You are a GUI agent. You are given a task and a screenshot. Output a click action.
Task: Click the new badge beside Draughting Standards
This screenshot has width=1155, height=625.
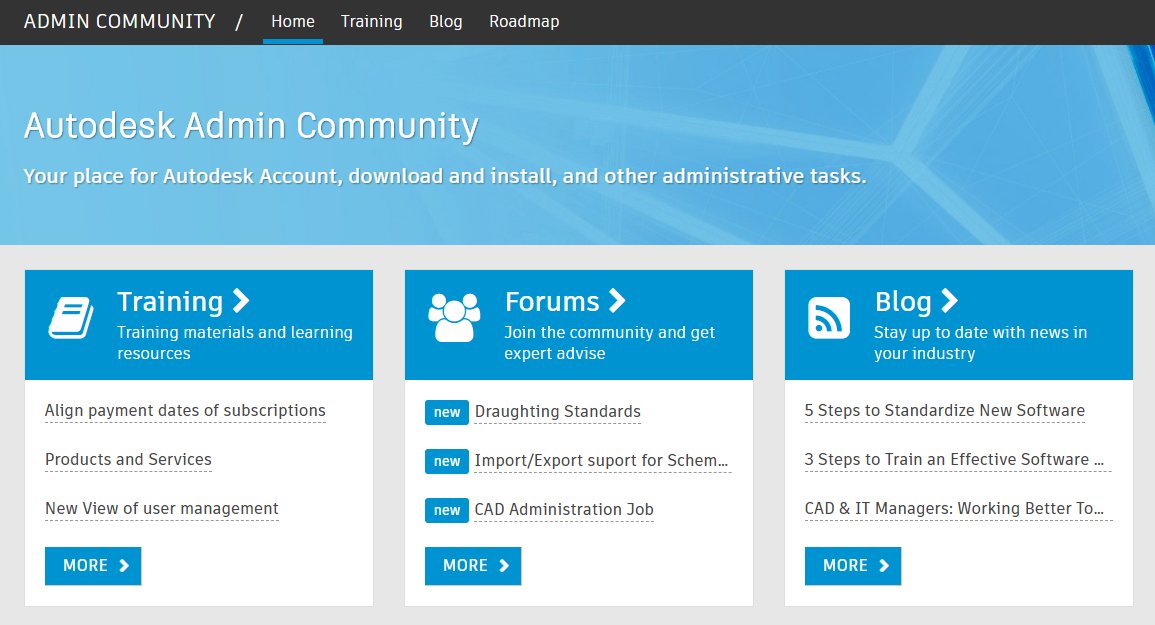(x=446, y=412)
